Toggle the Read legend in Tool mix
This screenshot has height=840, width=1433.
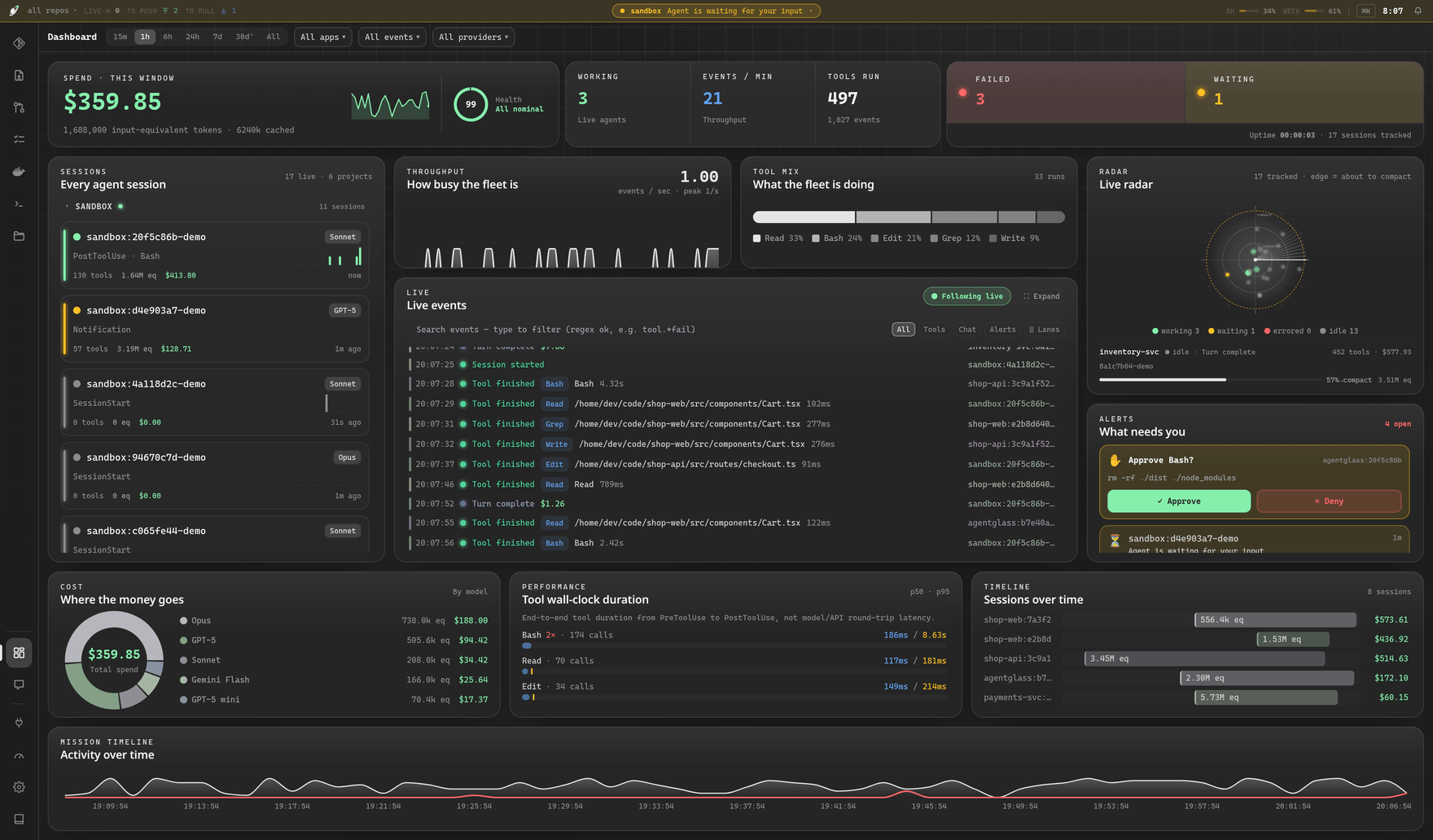point(778,238)
